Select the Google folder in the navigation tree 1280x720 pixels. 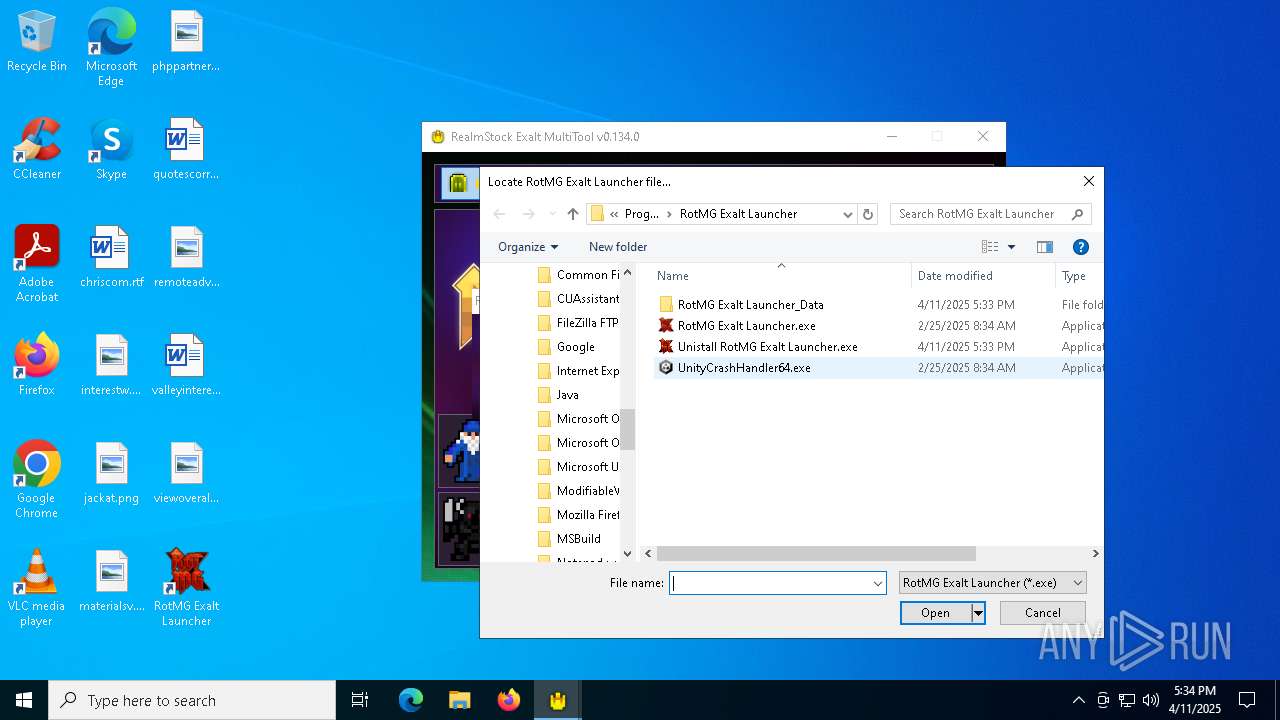[566, 347]
